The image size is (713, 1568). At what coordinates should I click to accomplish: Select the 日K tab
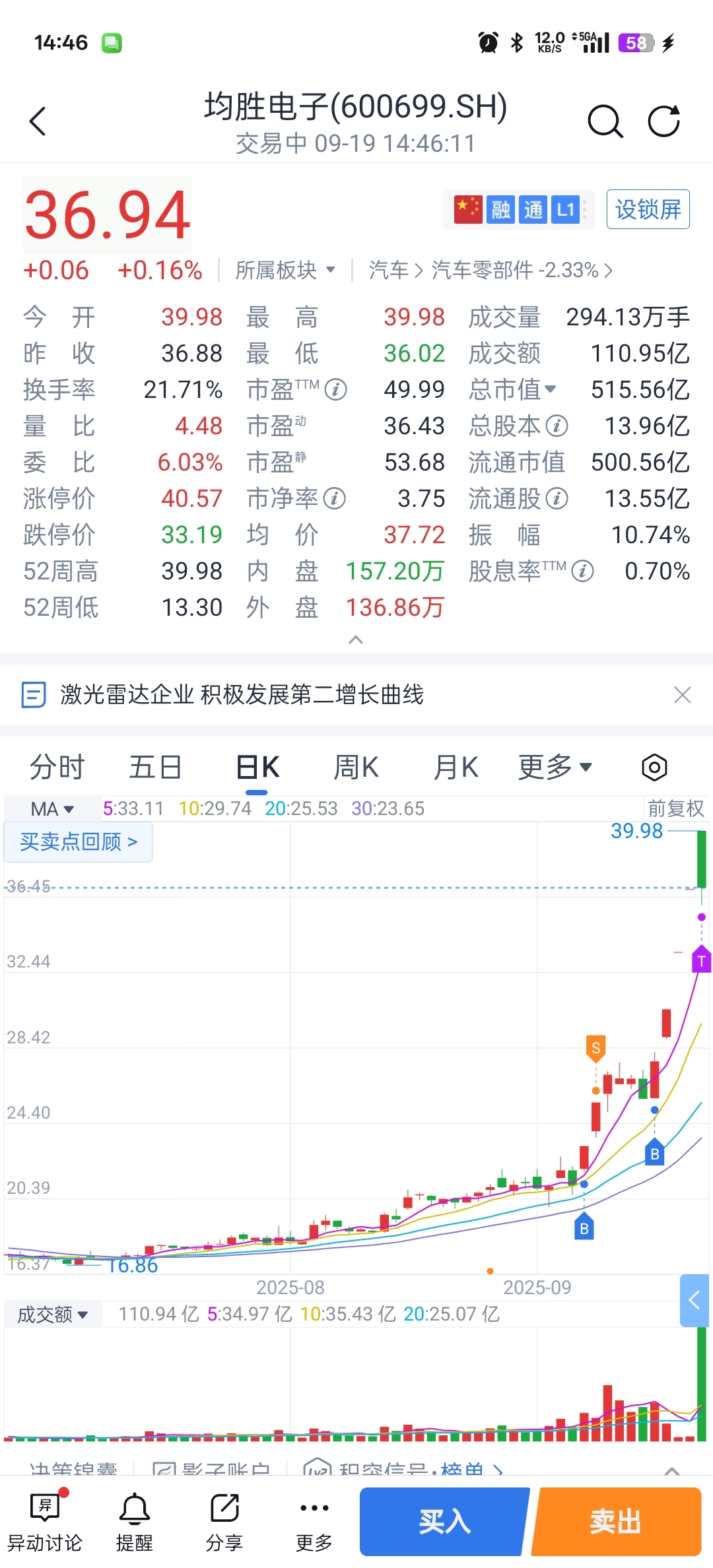pos(257,768)
